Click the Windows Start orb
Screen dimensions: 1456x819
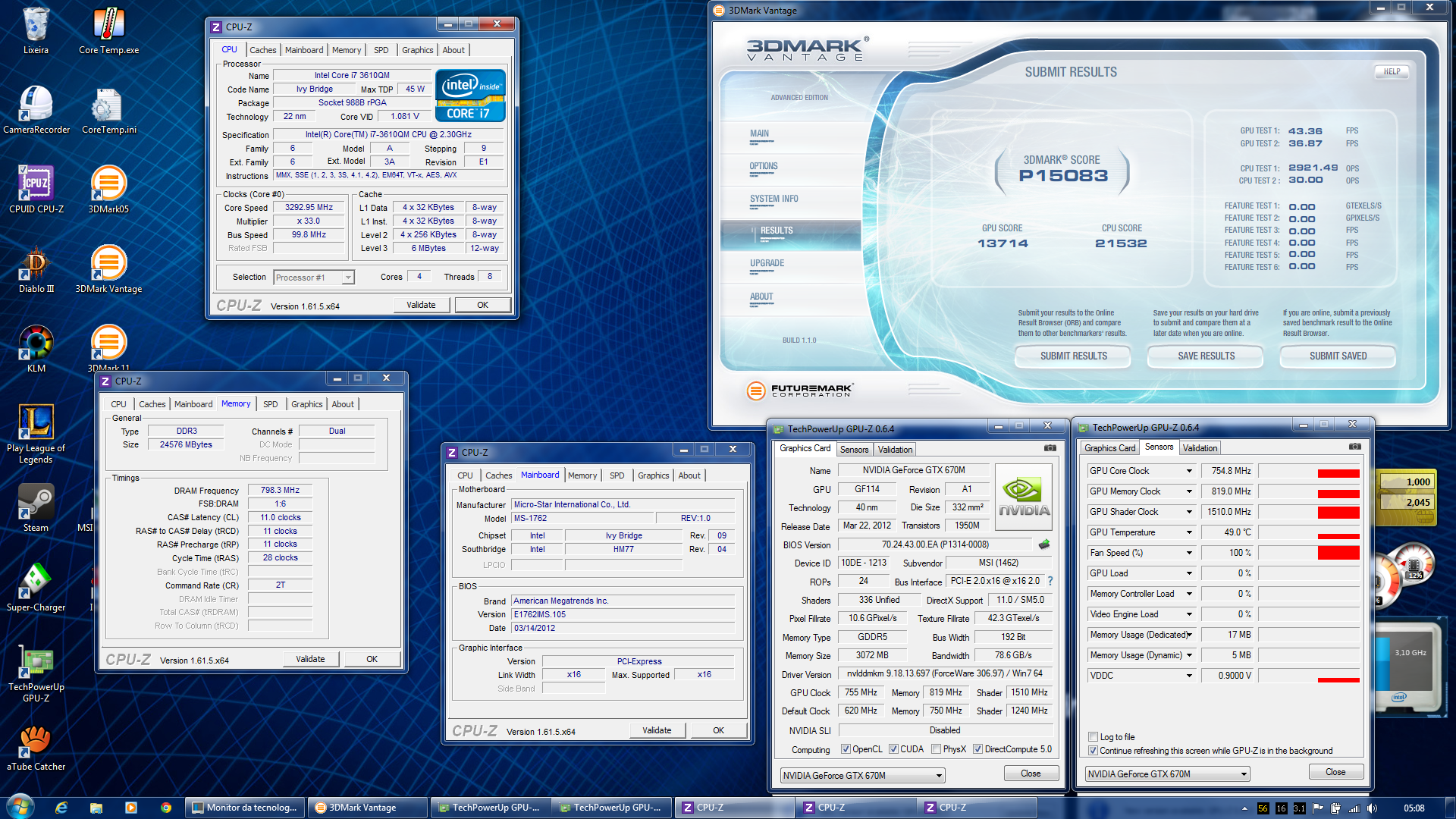20,807
